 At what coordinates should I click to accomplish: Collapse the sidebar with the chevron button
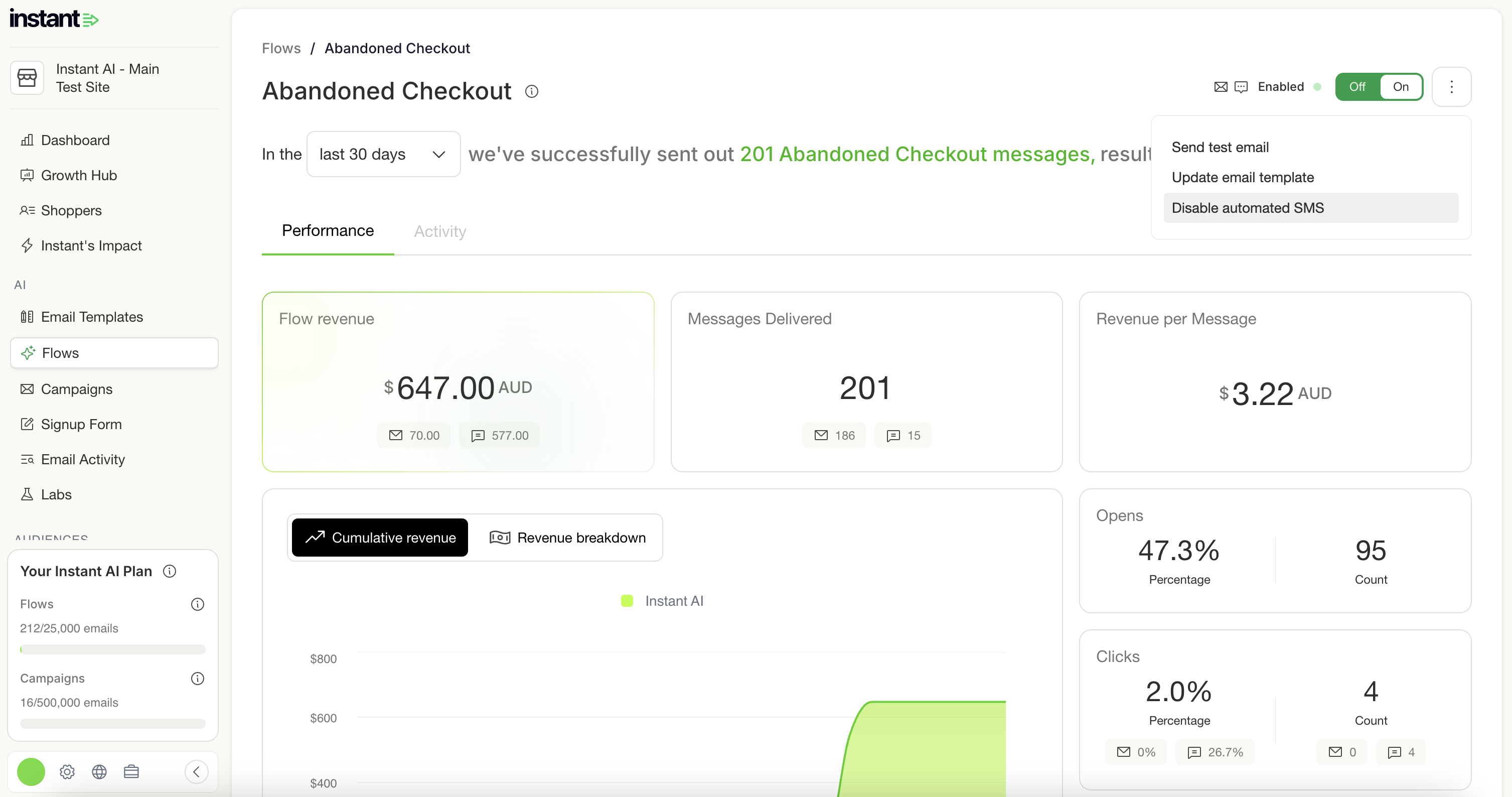pos(197,772)
